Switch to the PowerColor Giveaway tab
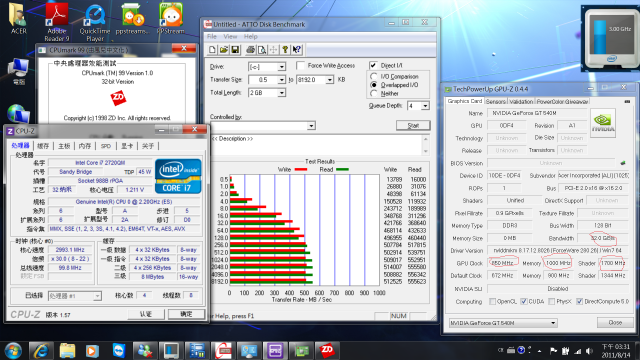Screen dimensions: 640x360 [562, 102]
